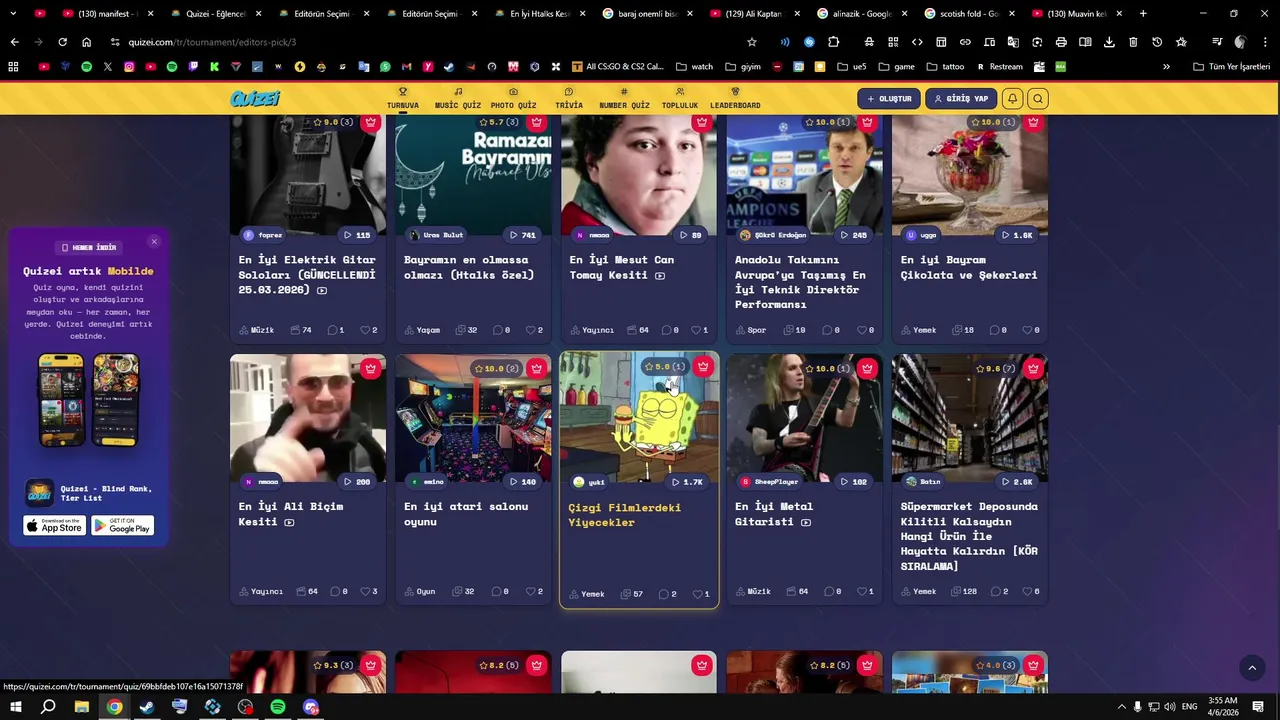Click the 9.6 (7) rating on Süpermarket card
This screenshot has height=720, width=1280.
point(995,368)
